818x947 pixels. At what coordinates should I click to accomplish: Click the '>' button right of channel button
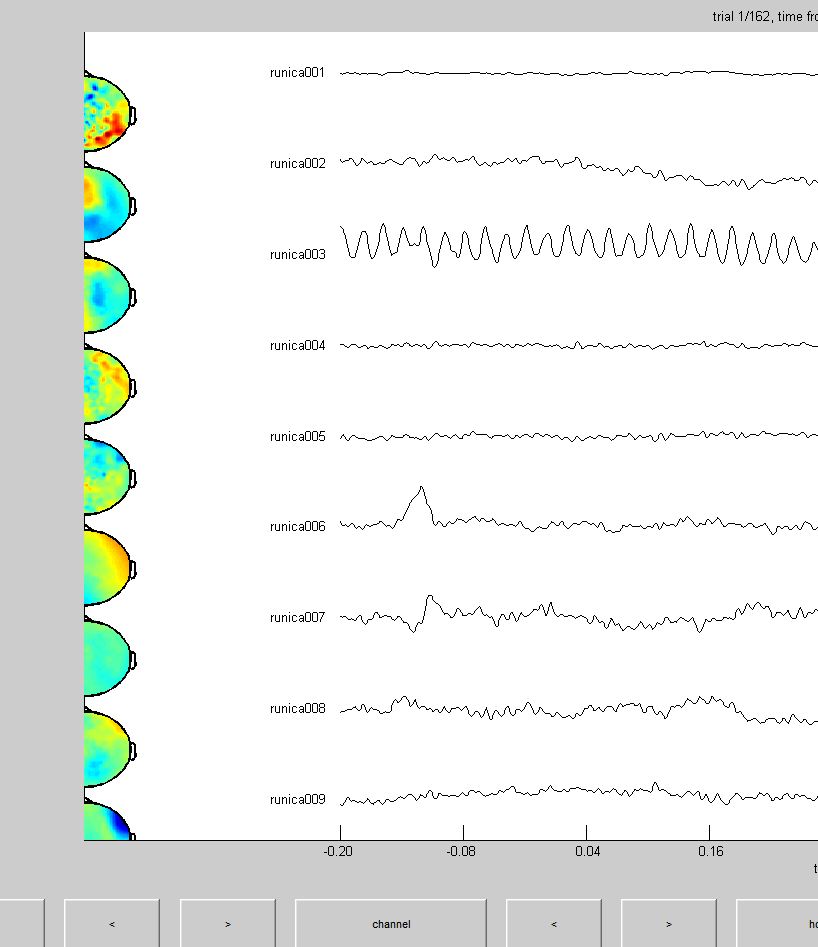(x=669, y=923)
